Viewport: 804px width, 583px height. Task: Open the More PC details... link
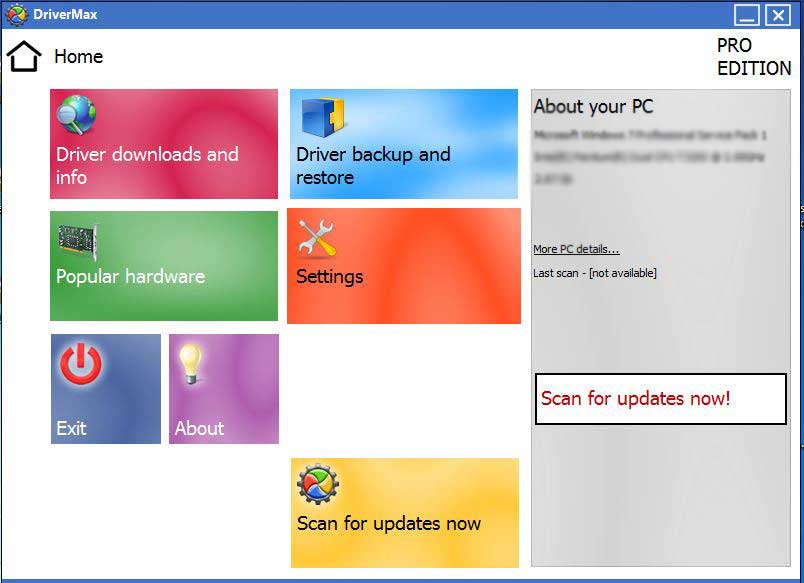(576, 249)
